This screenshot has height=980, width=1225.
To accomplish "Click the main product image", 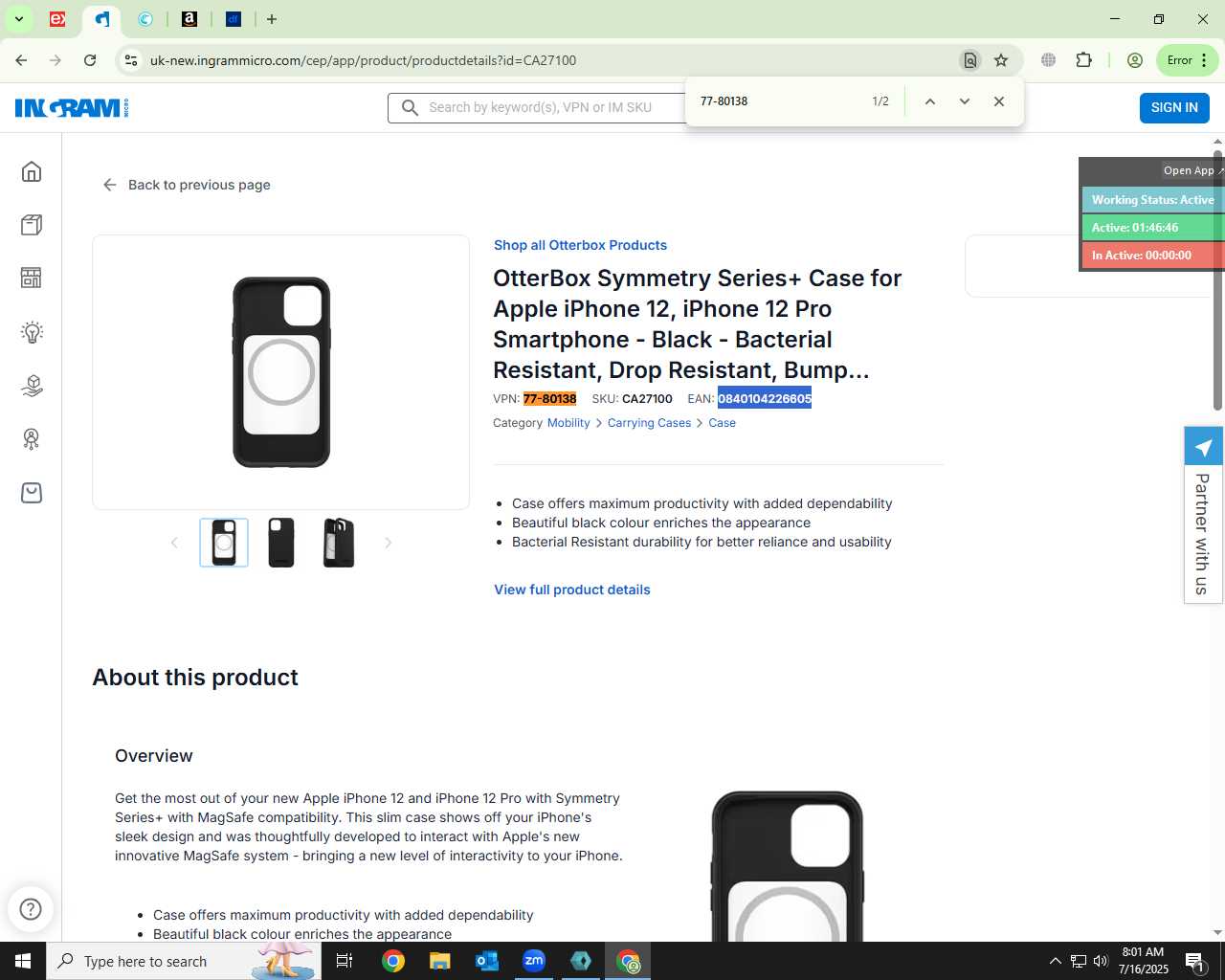I will coord(281,372).
